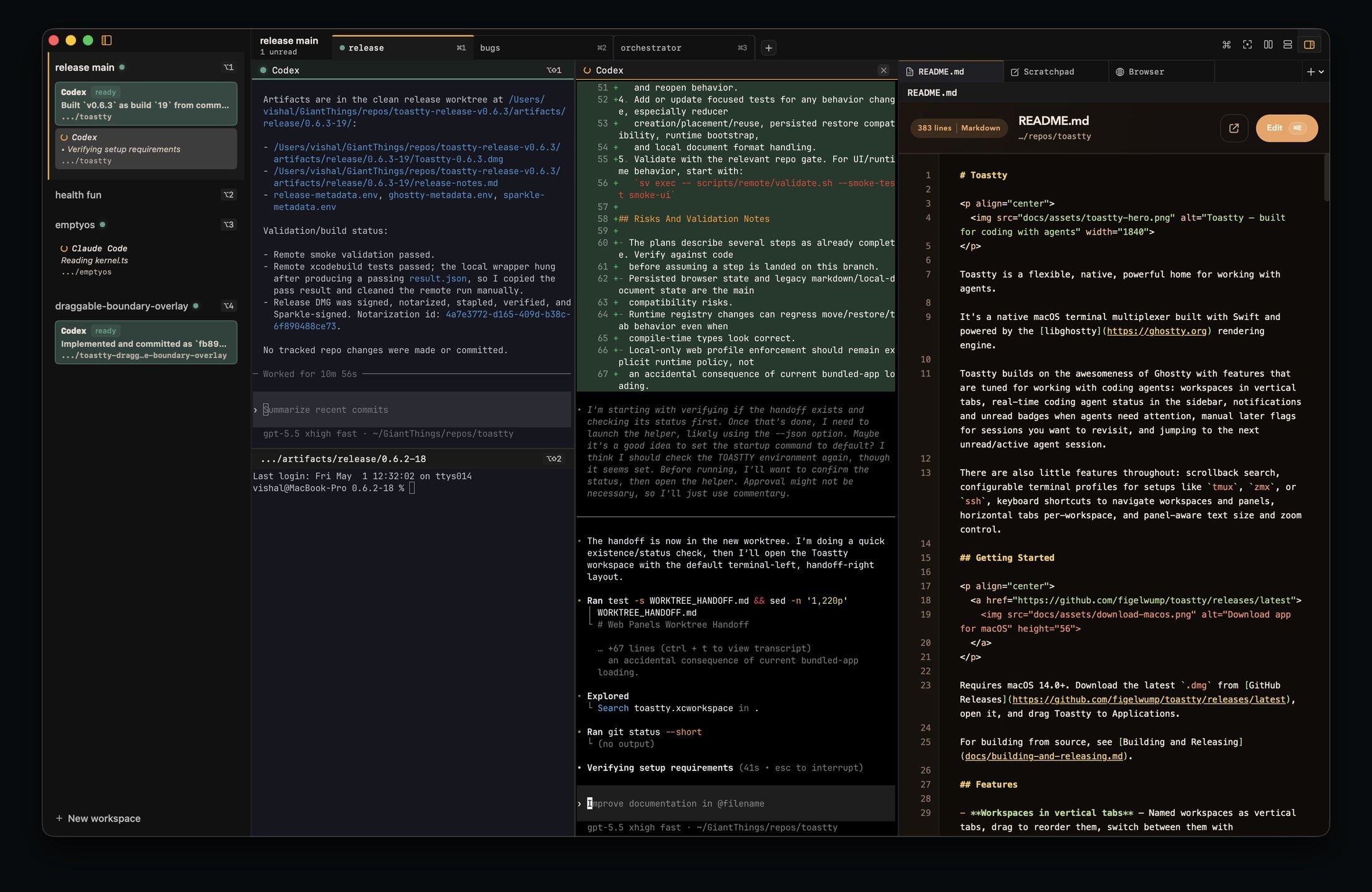
Task: Click the Toastty-0.6.3.dmg path link
Action: 417,153
